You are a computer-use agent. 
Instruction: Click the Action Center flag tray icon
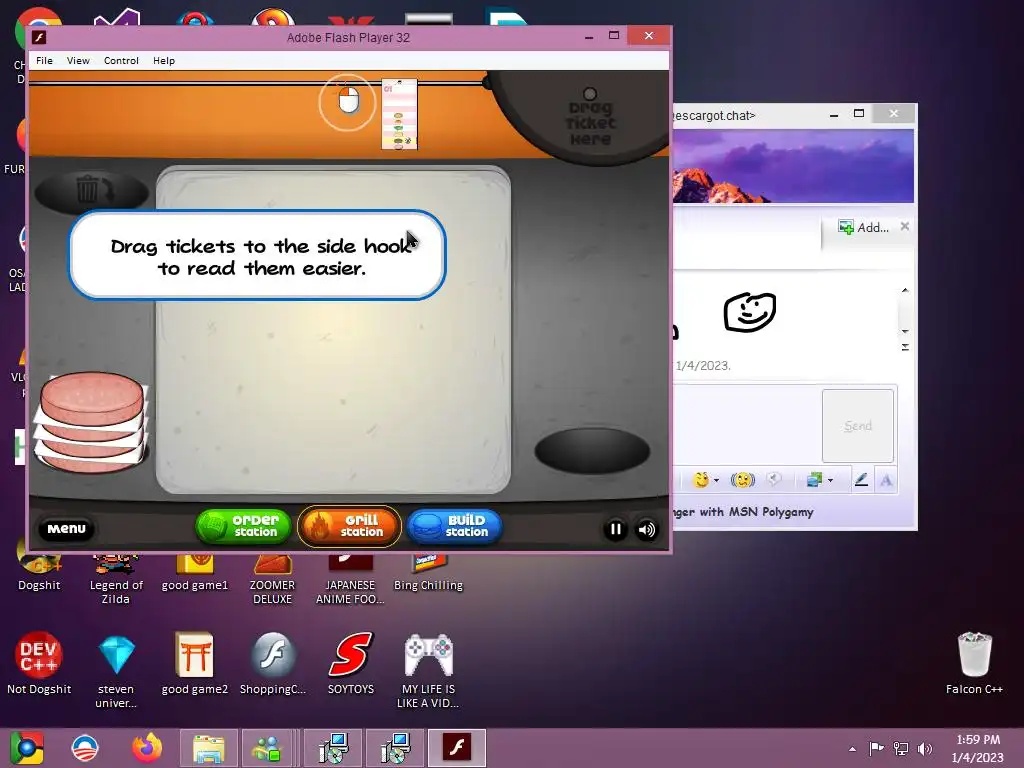[876, 748]
